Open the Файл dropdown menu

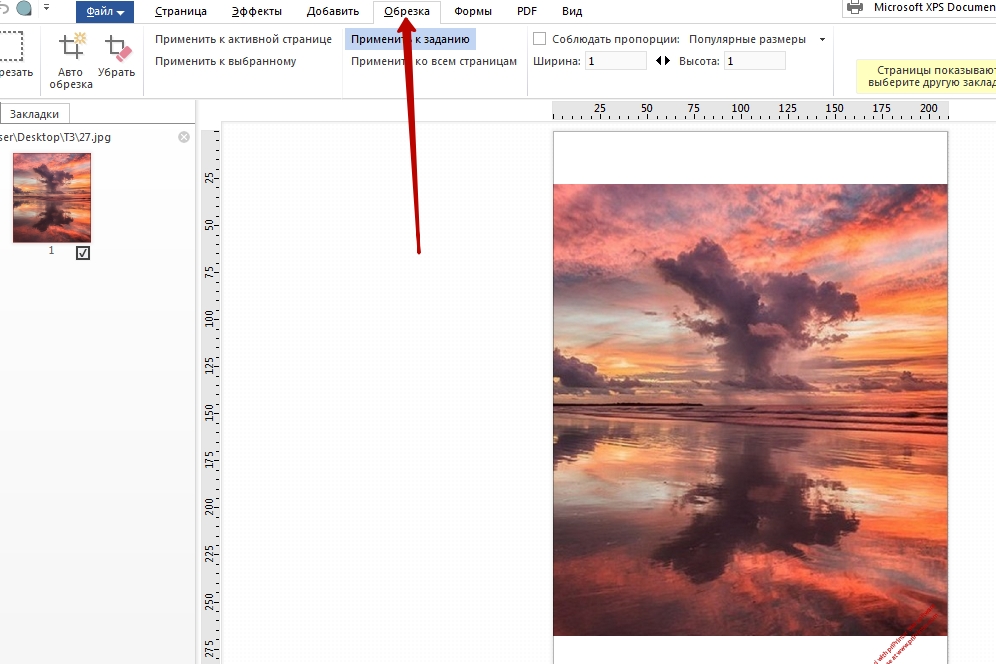click(105, 12)
